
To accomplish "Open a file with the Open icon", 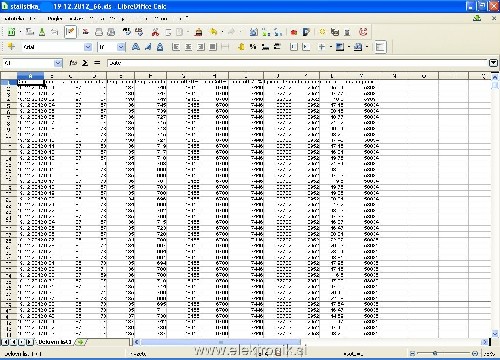I will (30, 32).
